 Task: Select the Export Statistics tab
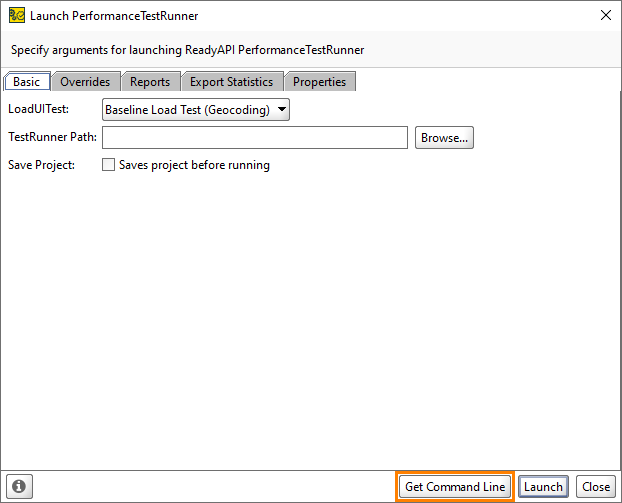click(231, 82)
